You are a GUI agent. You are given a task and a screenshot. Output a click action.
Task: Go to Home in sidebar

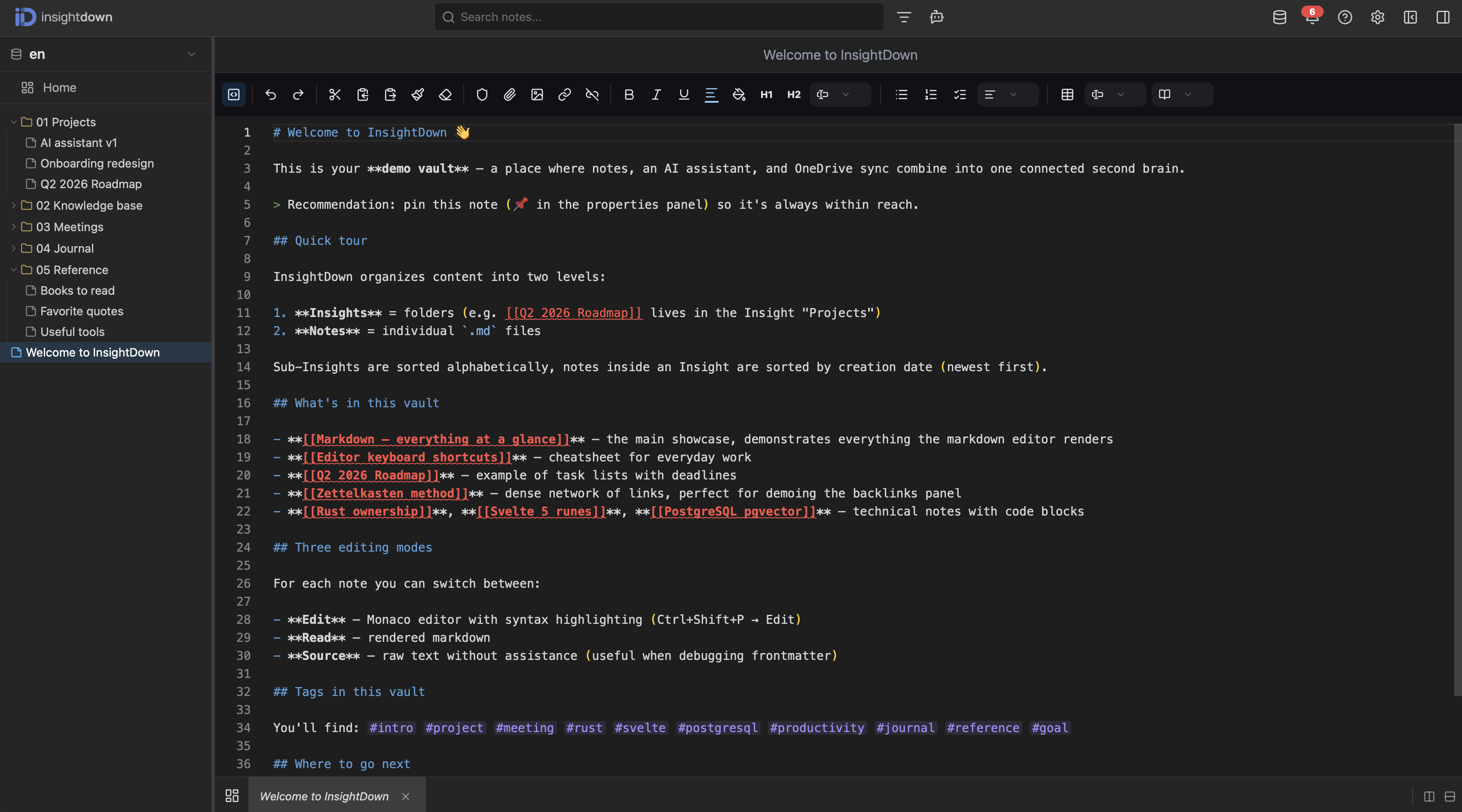click(106, 87)
